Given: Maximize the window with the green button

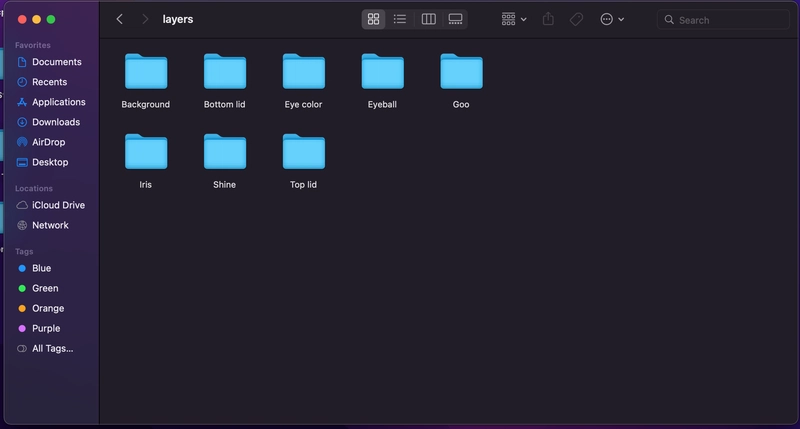Looking at the screenshot, I should (x=51, y=19).
